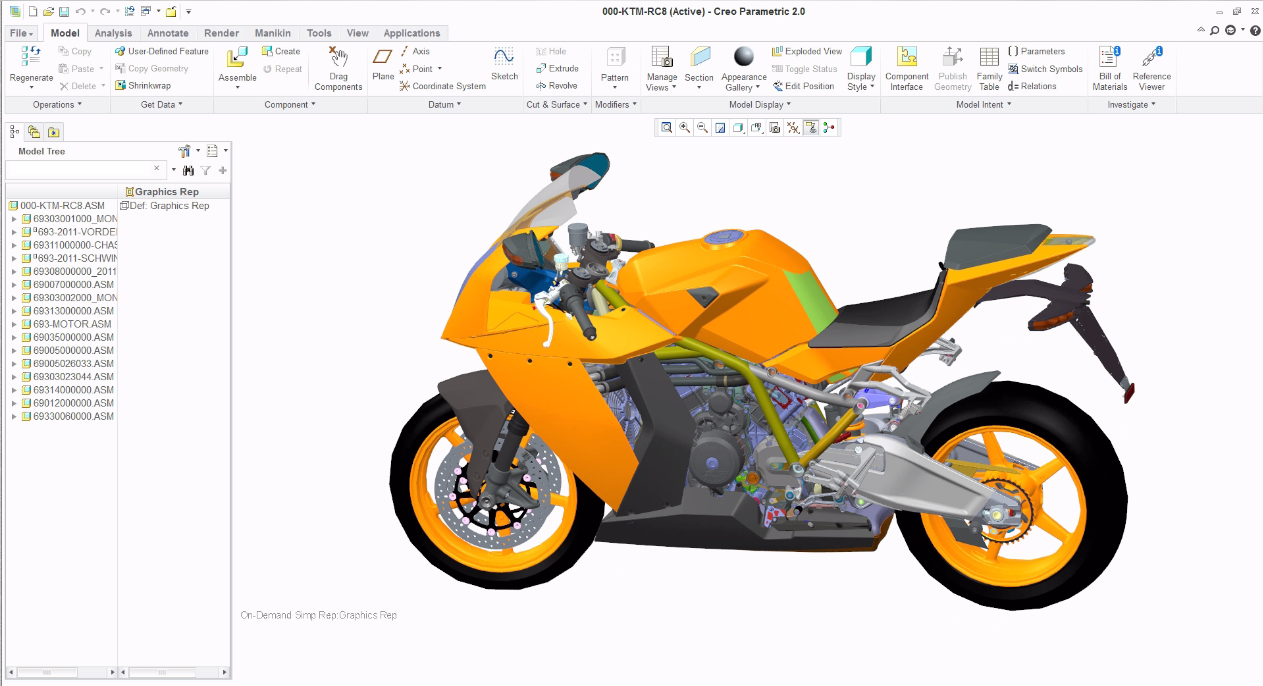The width and height of the screenshot is (1263, 686).
Task: Toggle spin center display
Action: (x=829, y=127)
